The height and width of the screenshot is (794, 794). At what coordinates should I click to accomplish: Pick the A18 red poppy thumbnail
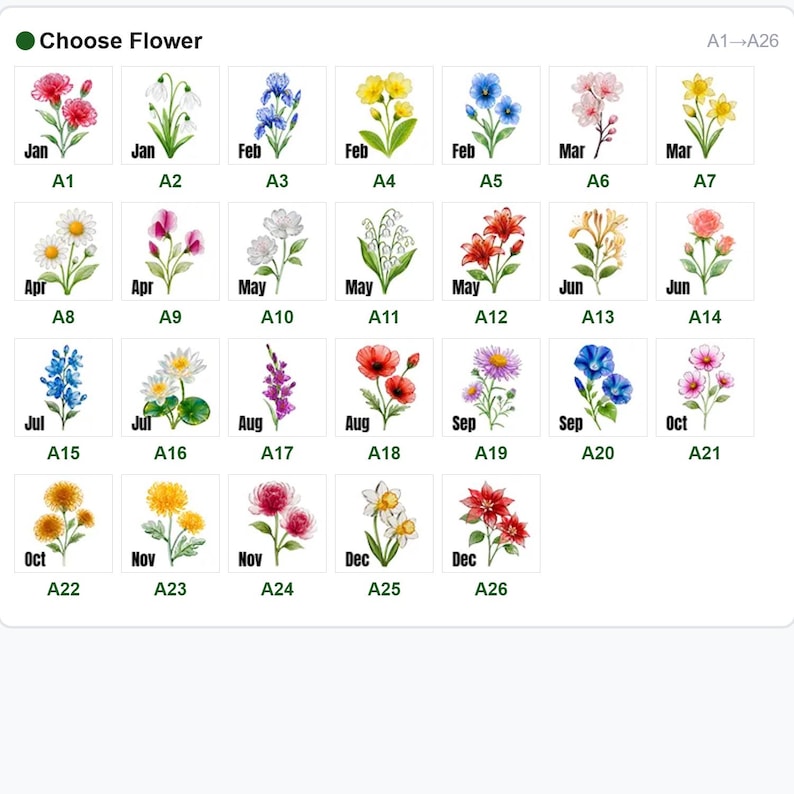coord(384,387)
